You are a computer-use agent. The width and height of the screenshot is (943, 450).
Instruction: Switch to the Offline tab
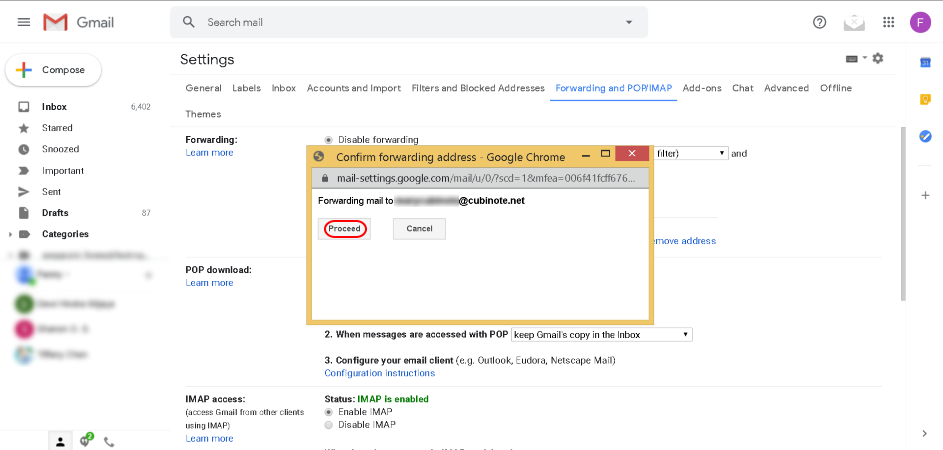836,88
